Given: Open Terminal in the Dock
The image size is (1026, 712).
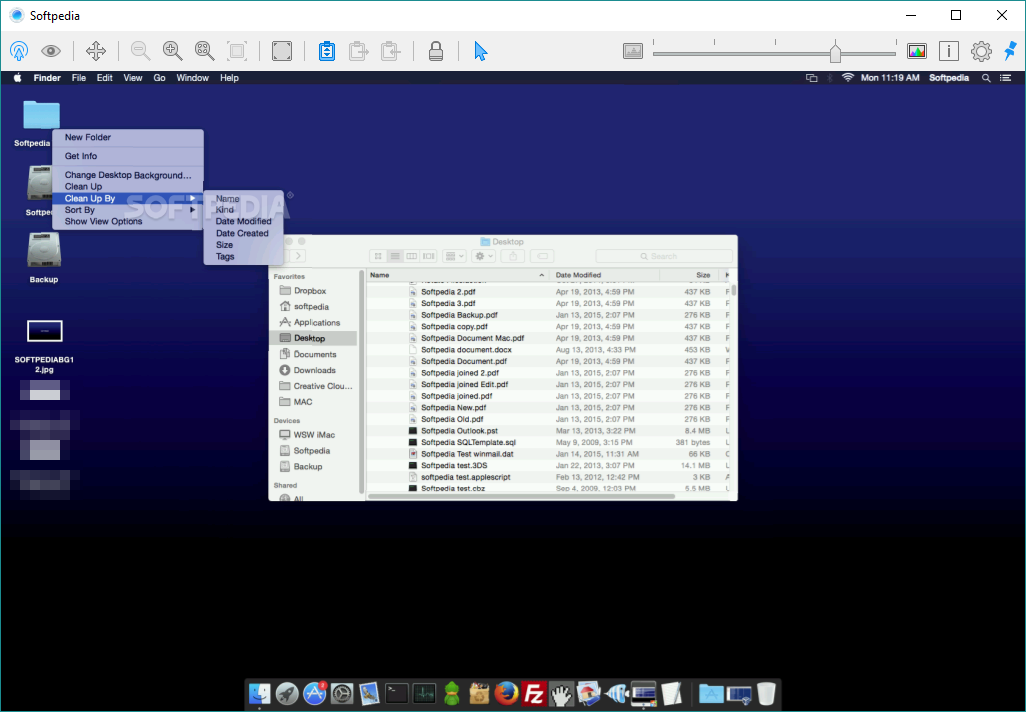Looking at the screenshot, I should pos(397,693).
